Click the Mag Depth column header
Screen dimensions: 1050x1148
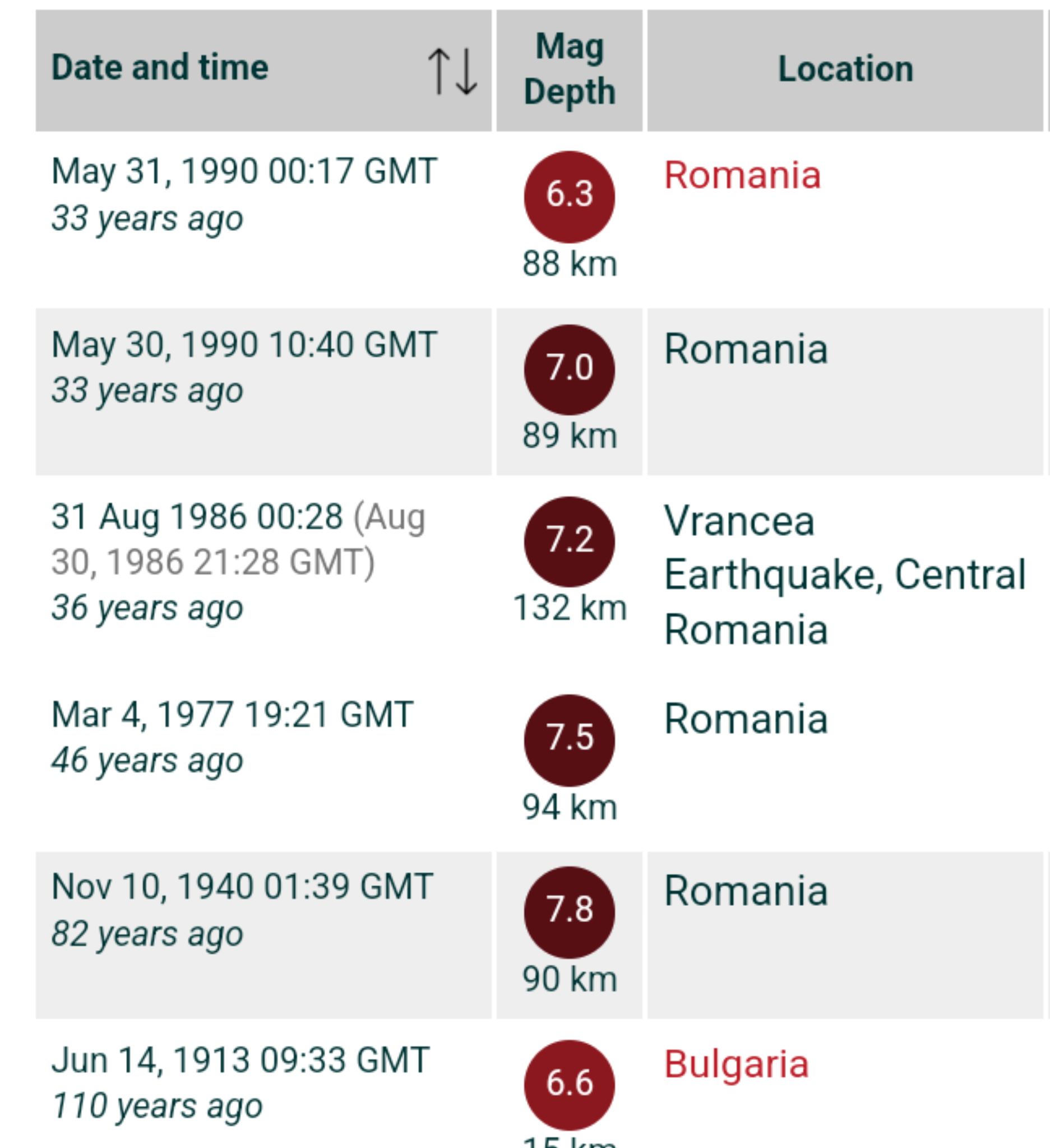pyautogui.click(x=569, y=70)
